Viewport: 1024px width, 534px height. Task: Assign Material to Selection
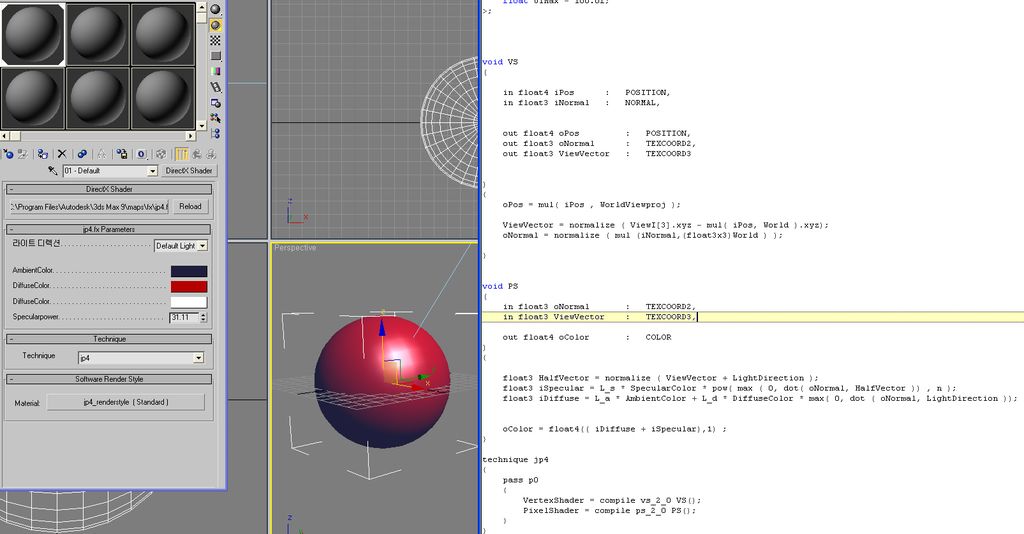click(x=42, y=154)
